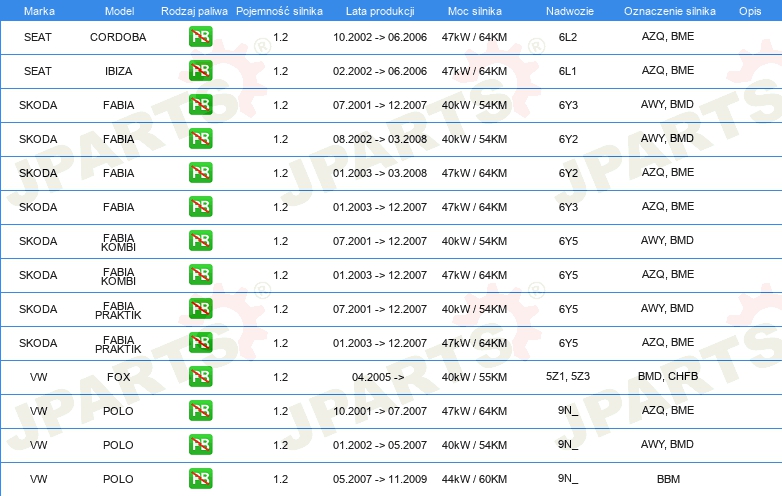This screenshot has height=496, width=782.
Task: Click the petrol fuel icon in the SEAT IBIZA row
Action: [200, 72]
